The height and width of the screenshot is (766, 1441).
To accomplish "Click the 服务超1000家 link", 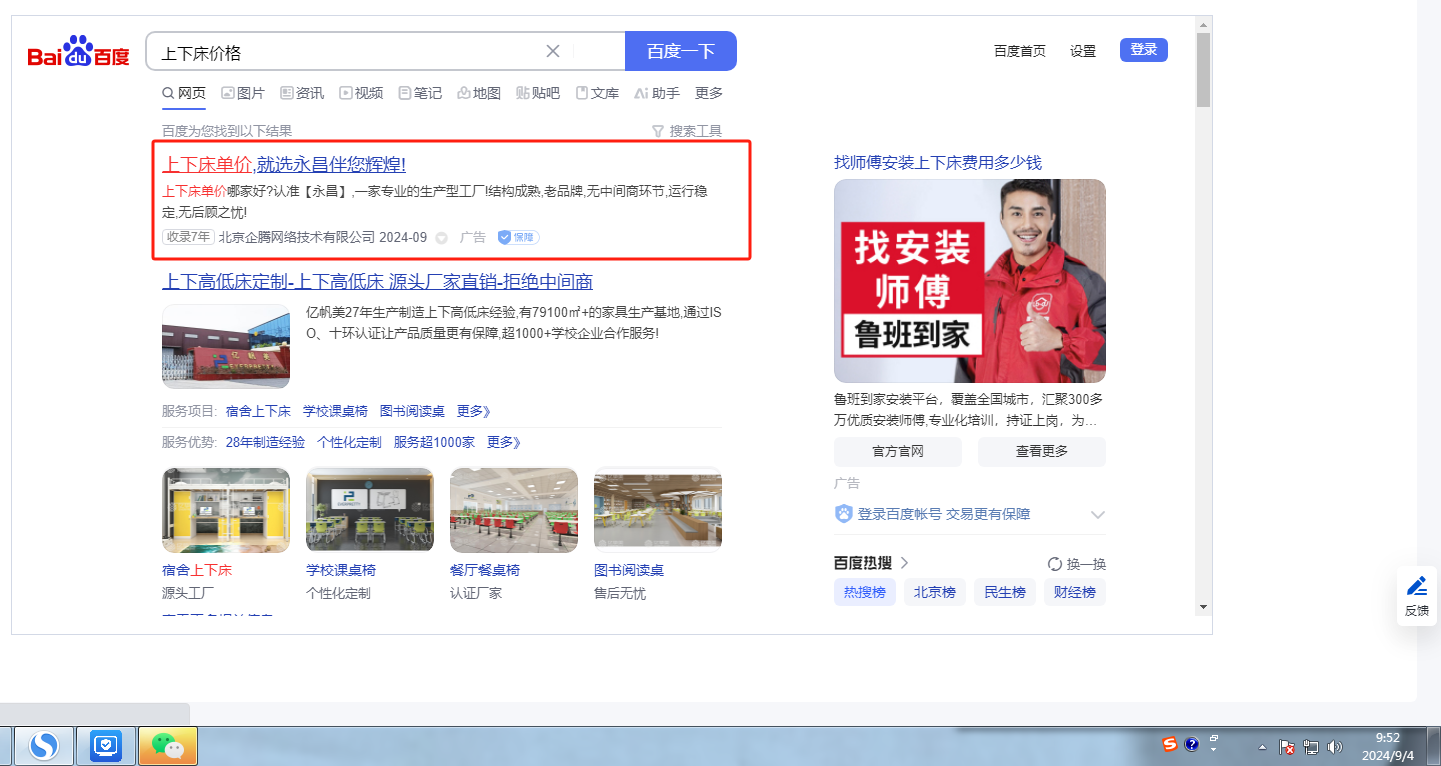I will point(434,442).
